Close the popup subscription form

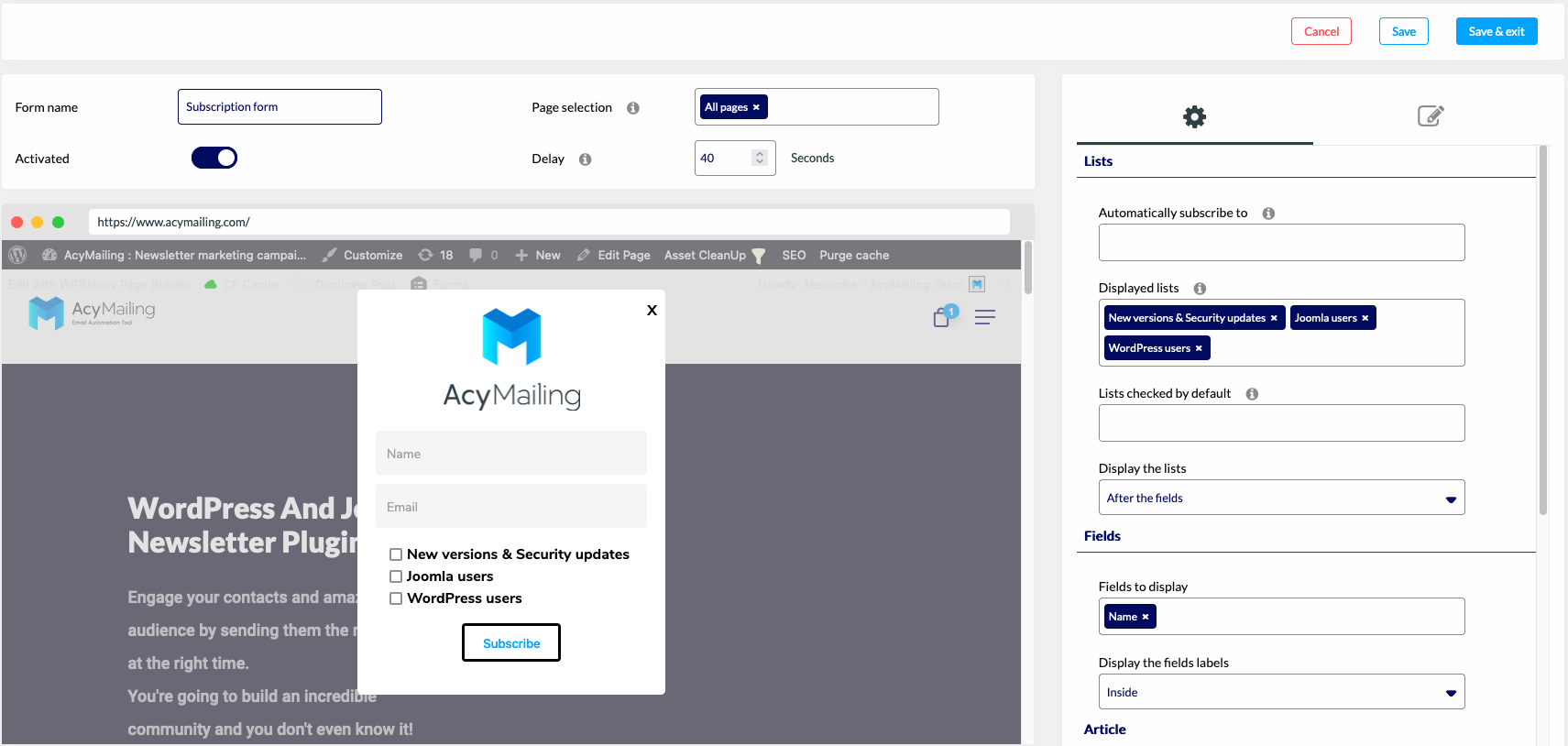652,310
